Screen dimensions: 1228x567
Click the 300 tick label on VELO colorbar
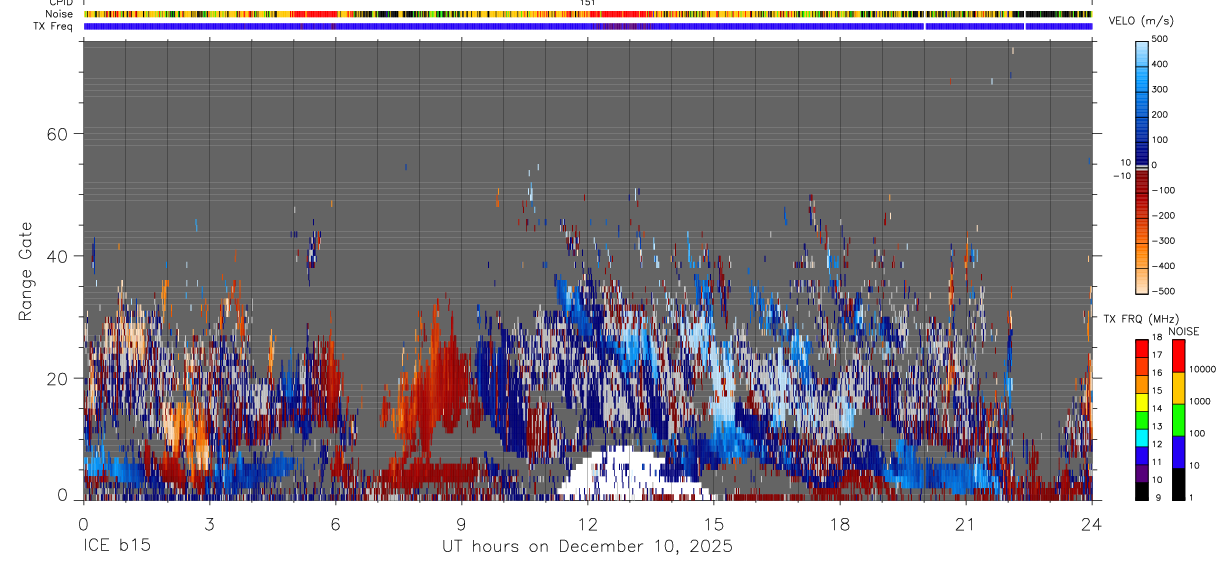pos(1161,89)
